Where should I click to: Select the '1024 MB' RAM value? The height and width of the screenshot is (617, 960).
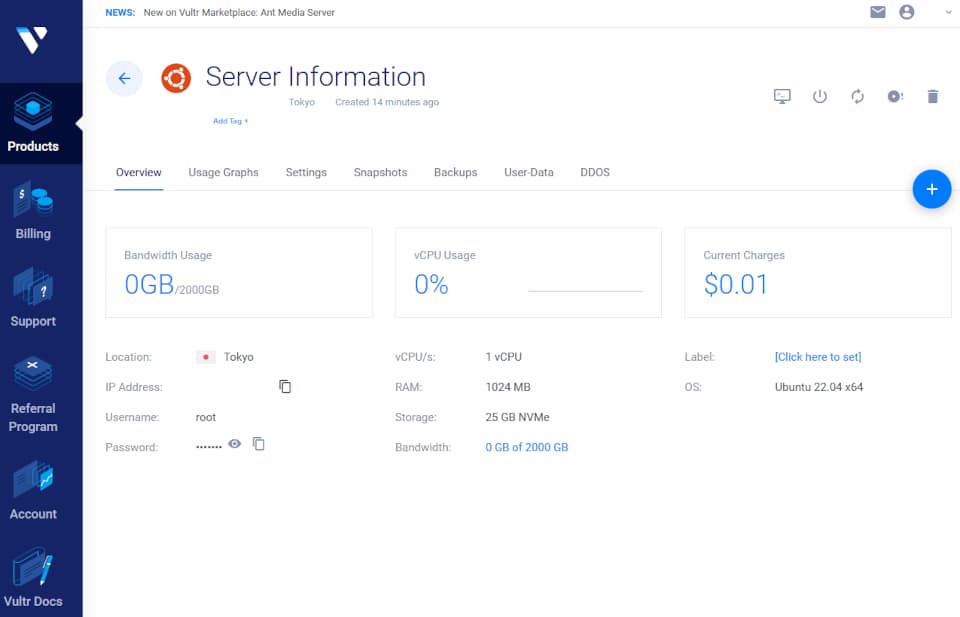point(508,387)
